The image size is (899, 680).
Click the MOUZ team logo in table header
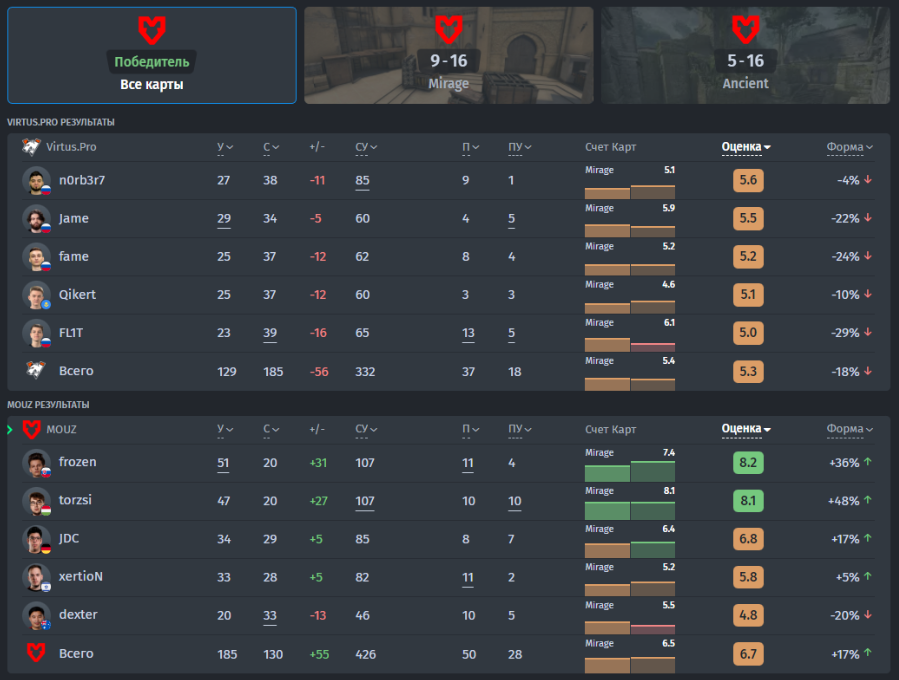pyautogui.click(x=32, y=429)
